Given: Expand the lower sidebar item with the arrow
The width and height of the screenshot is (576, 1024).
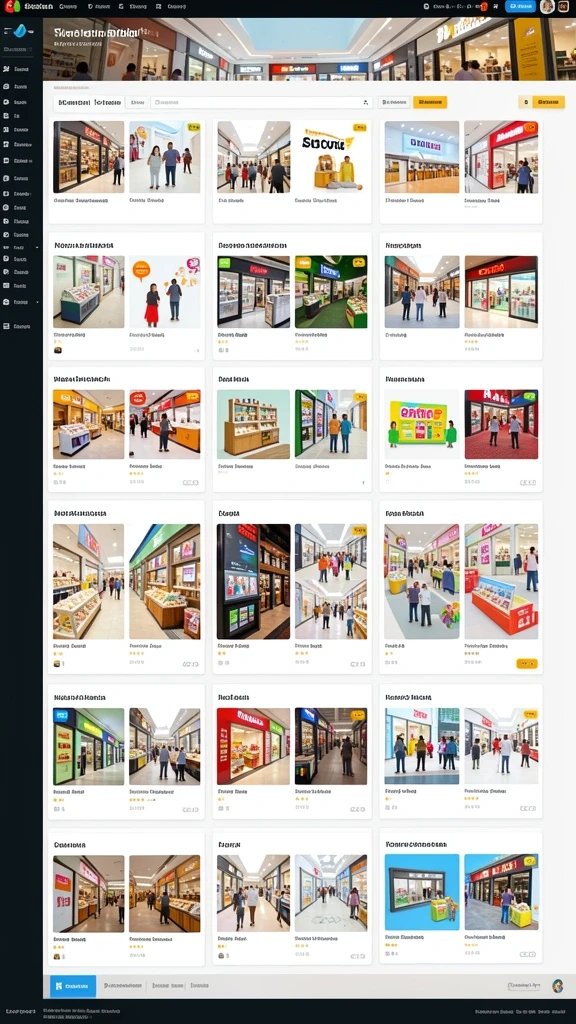Looking at the screenshot, I should (x=37, y=302).
